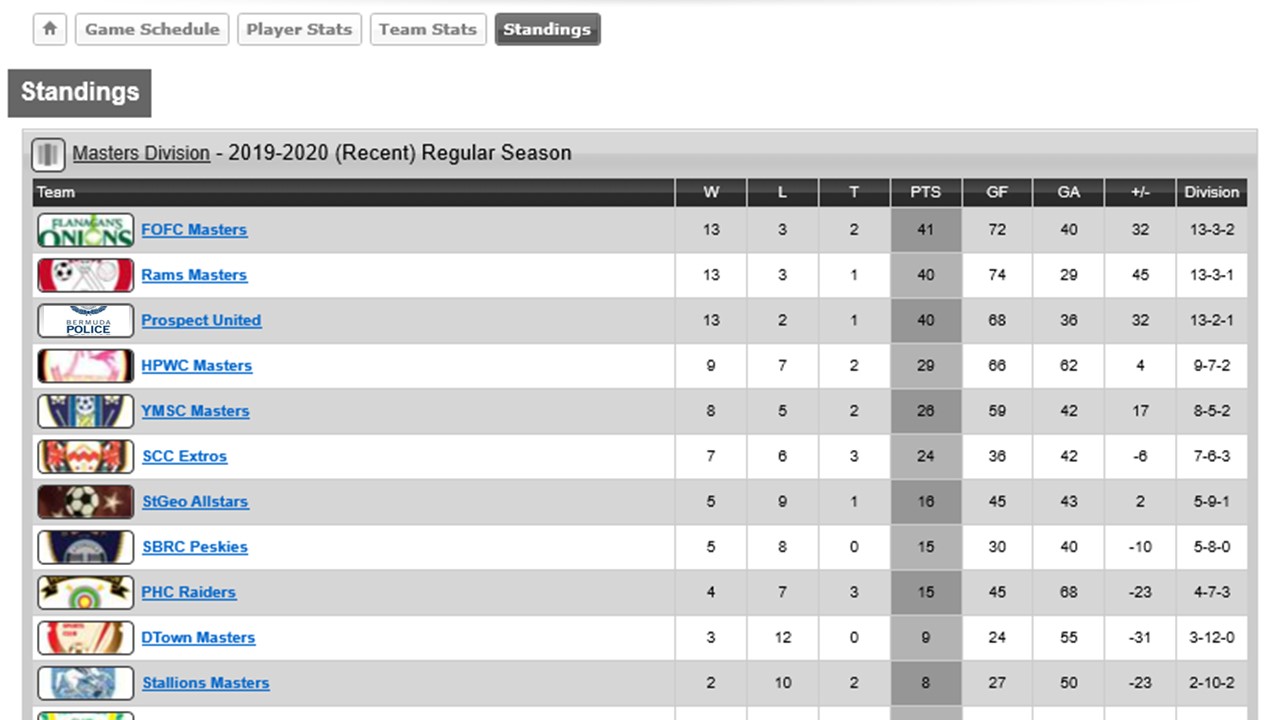Click the PHC Raiders team logo
Image resolution: width=1280 pixels, height=720 pixels.
(86, 592)
